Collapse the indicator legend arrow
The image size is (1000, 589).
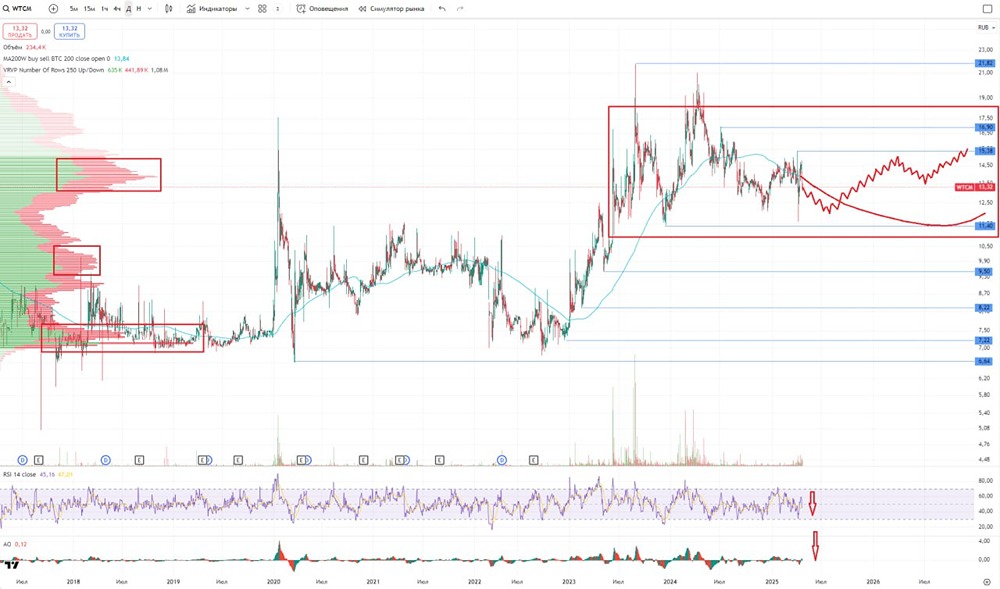(8, 82)
